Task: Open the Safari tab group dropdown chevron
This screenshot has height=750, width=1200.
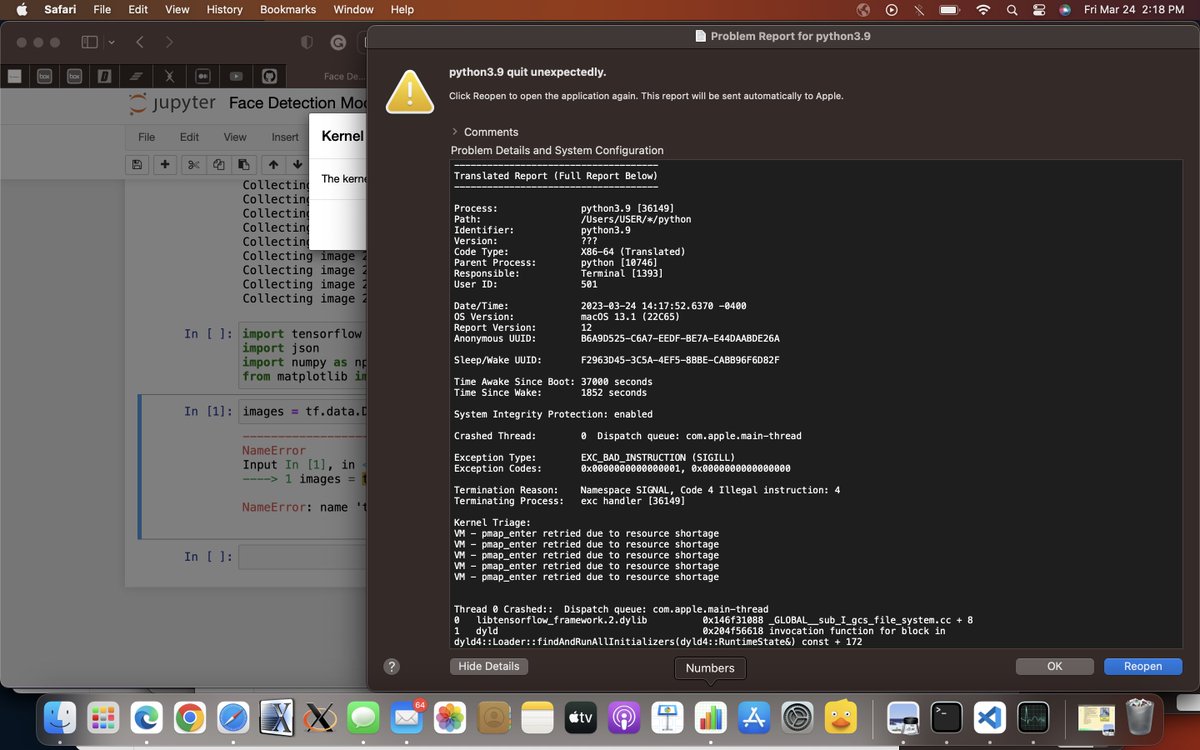Action: pos(111,42)
